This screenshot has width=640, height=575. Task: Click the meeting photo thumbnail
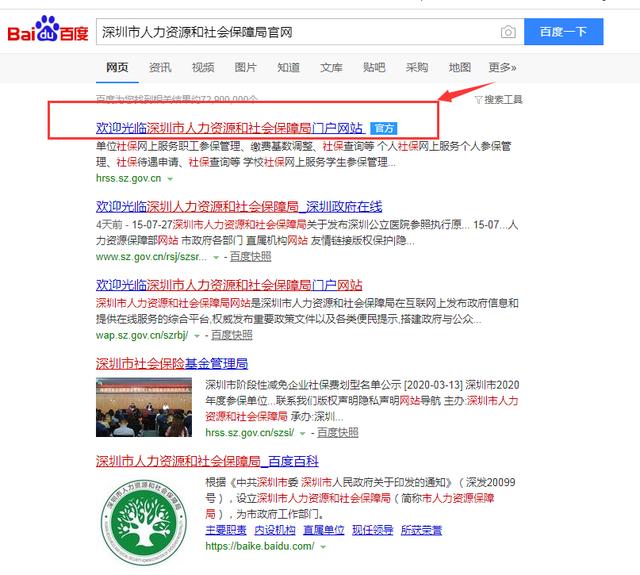coord(144,407)
